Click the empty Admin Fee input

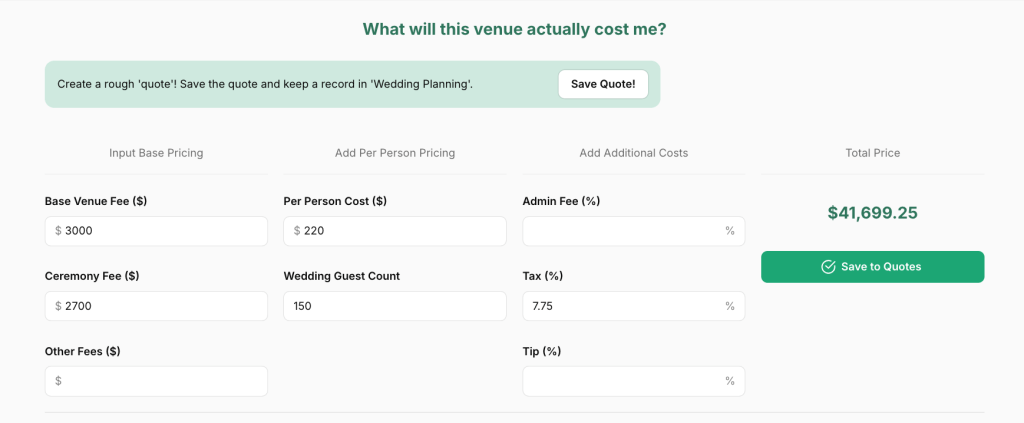[620, 231]
